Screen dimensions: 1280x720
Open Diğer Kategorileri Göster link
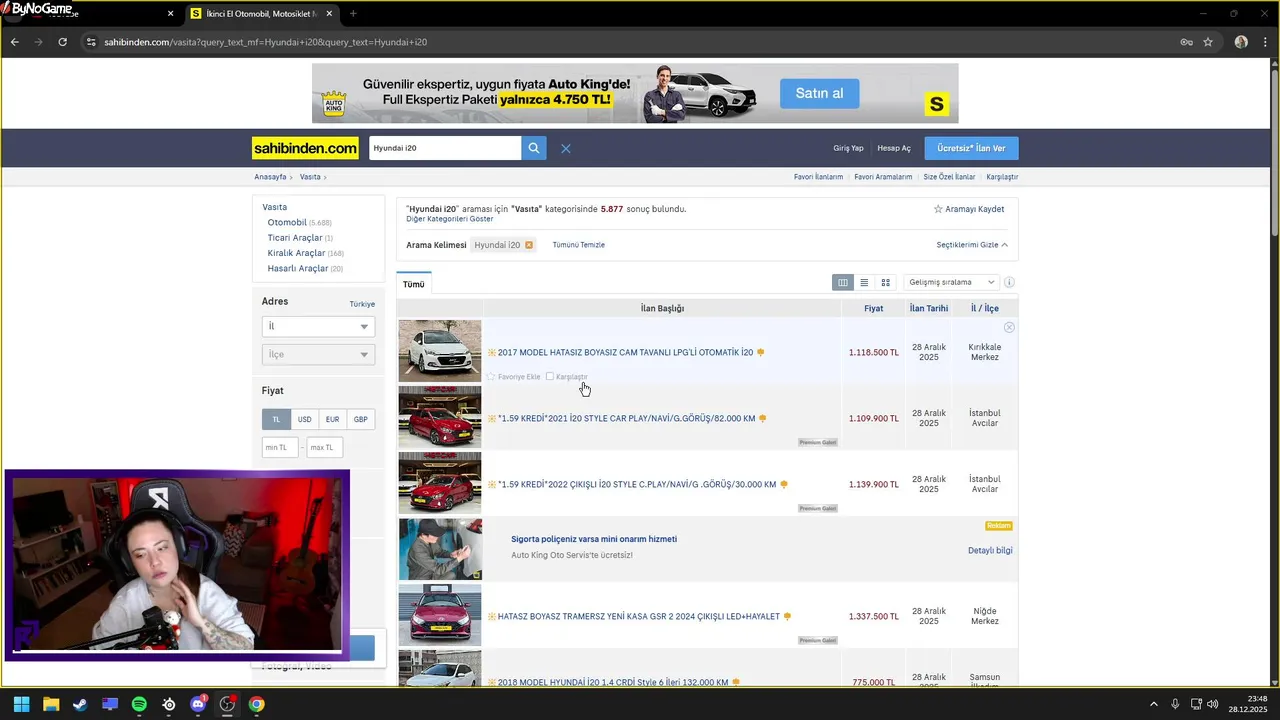coord(449,219)
